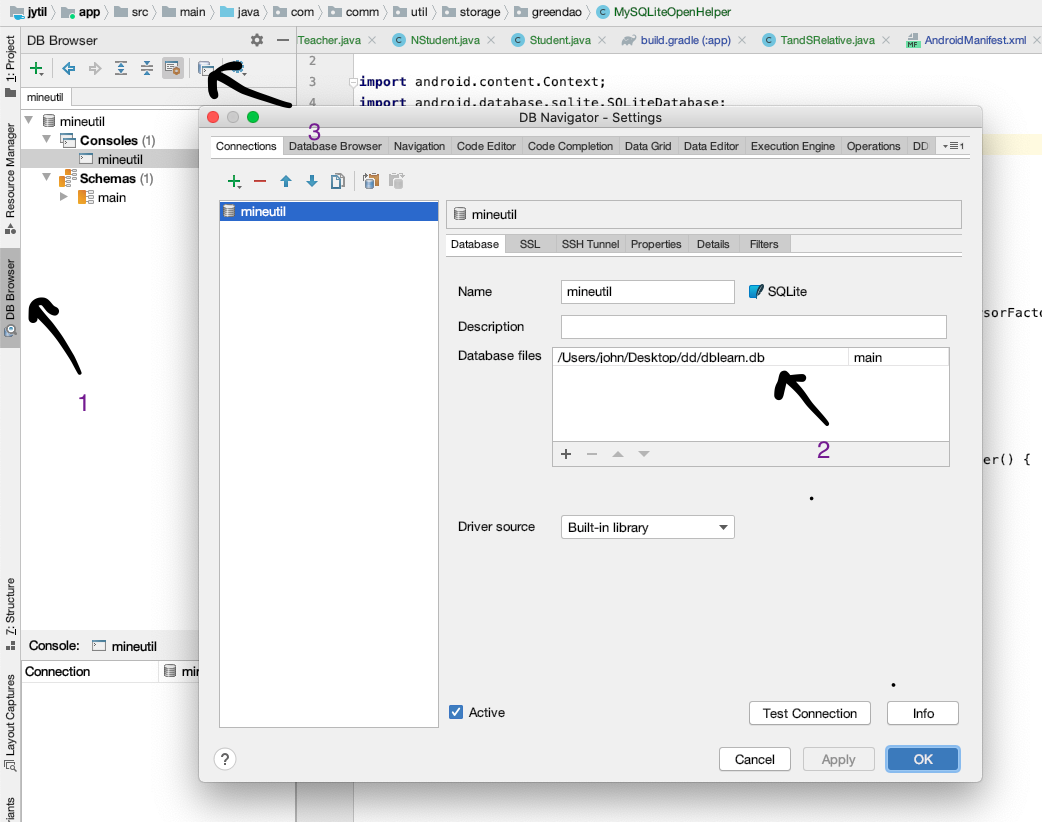
Task: Open Driver source dropdown
Action: tap(648, 527)
